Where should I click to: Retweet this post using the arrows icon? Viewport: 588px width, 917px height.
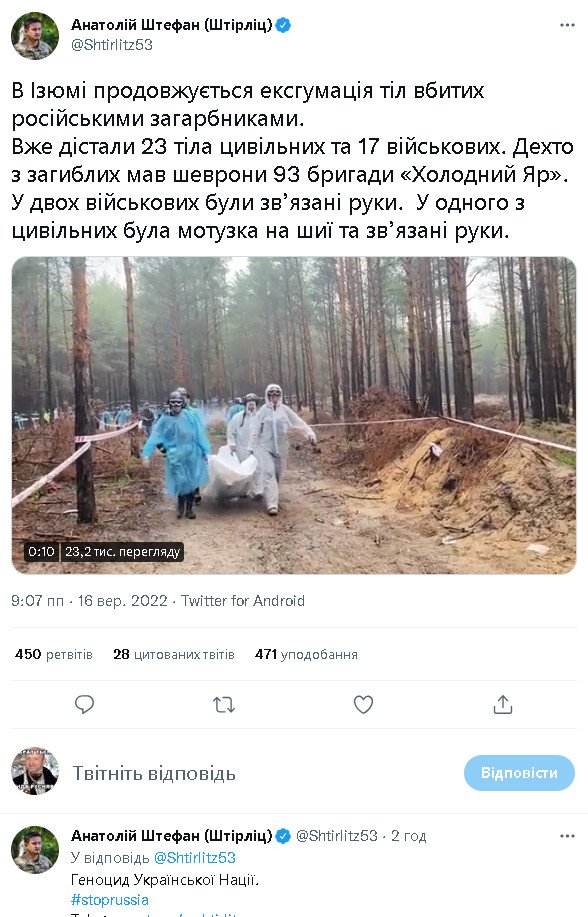(x=223, y=704)
